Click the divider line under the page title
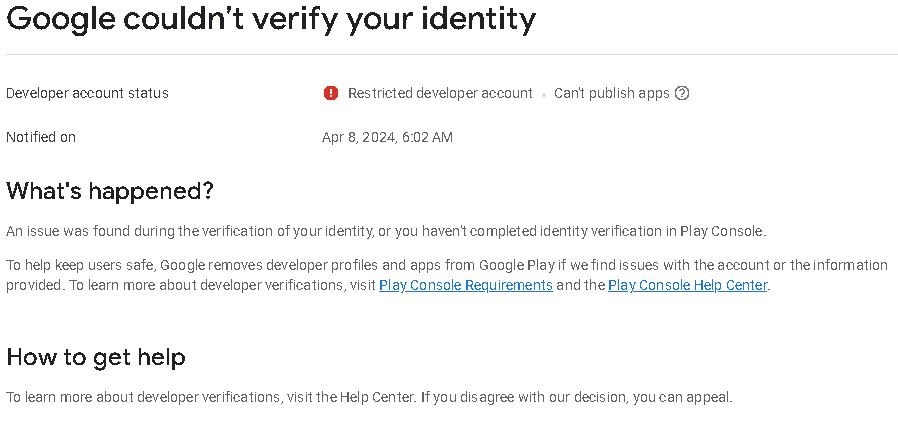 coord(449,54)
